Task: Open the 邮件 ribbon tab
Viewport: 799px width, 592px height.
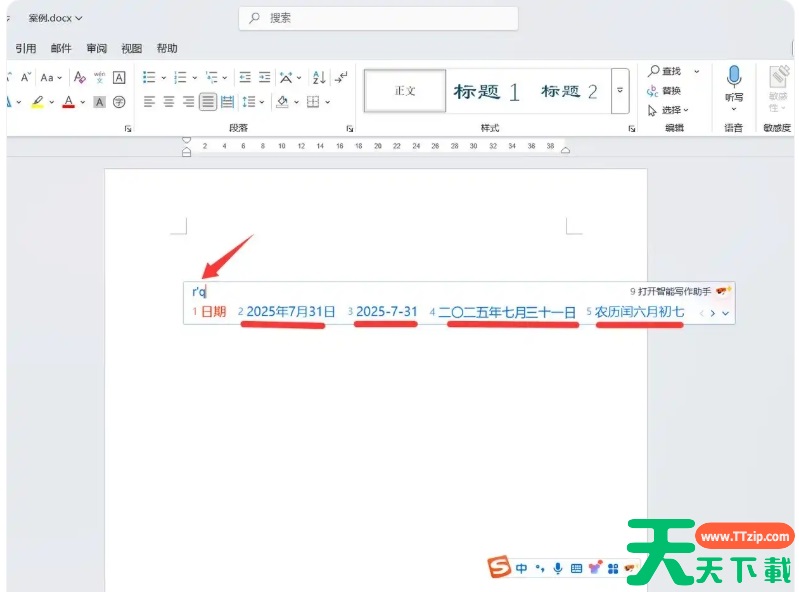Action: (61, 48)
